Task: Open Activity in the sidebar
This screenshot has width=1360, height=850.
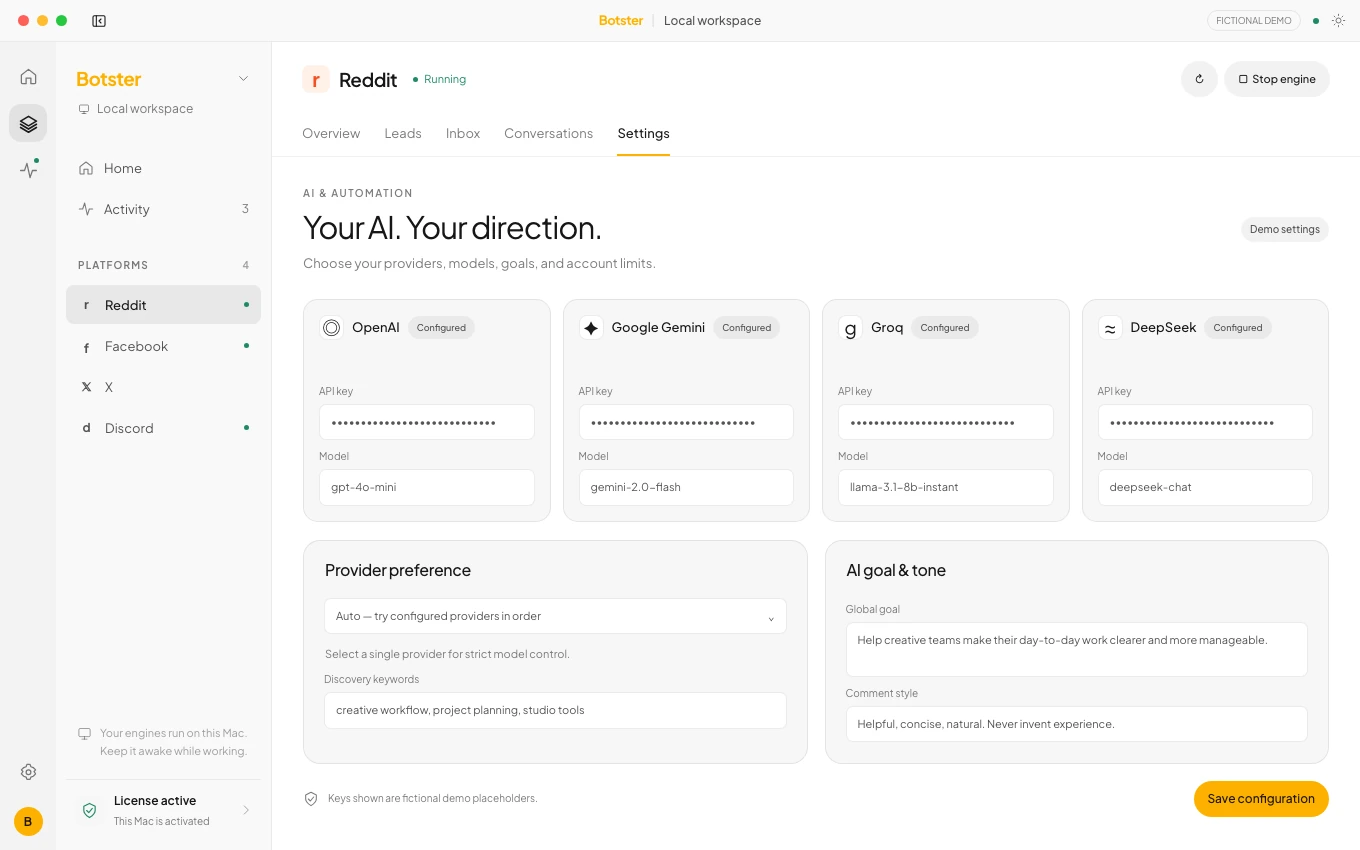Action: pyautogui.click(x=163, y=209)
